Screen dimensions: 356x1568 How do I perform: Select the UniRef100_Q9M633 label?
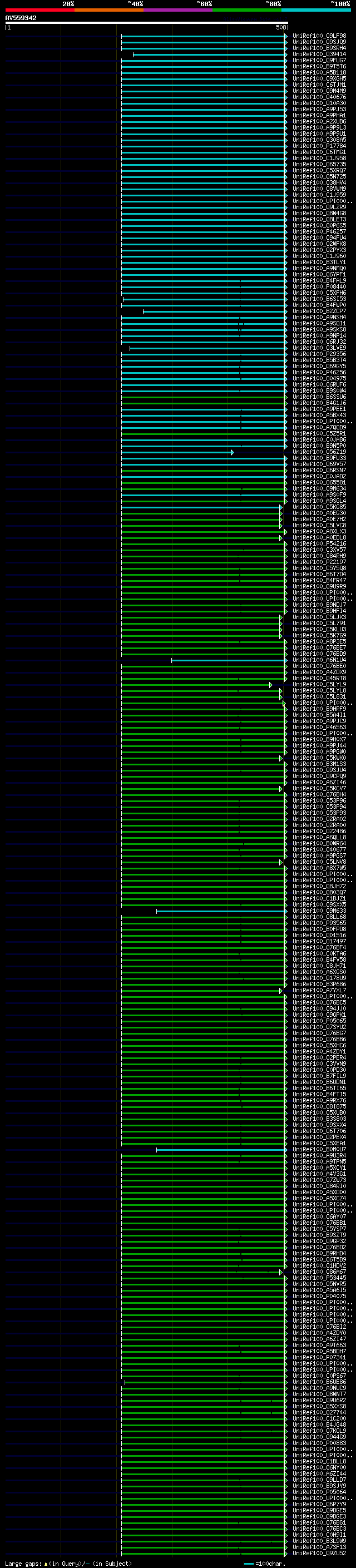(319, 911)
